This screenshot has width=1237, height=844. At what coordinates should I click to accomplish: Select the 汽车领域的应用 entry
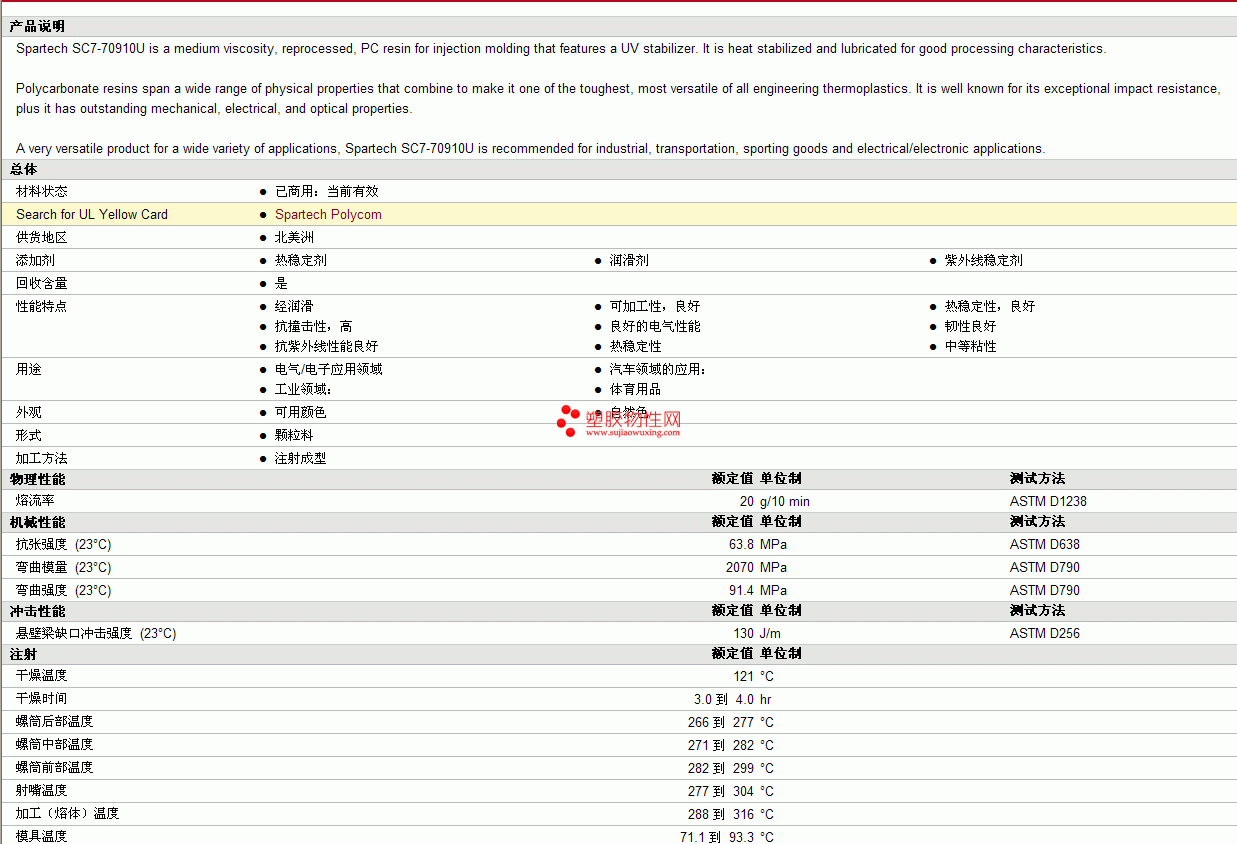pos(658,369)
